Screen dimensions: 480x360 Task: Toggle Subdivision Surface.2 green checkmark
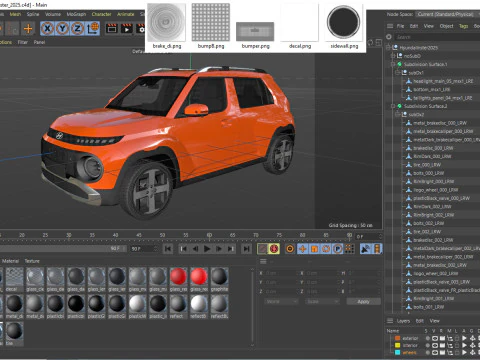[399, 106]
